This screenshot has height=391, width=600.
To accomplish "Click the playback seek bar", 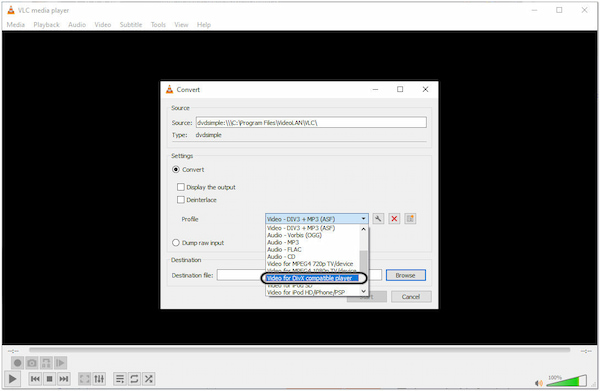I will (x=300, y=350).
